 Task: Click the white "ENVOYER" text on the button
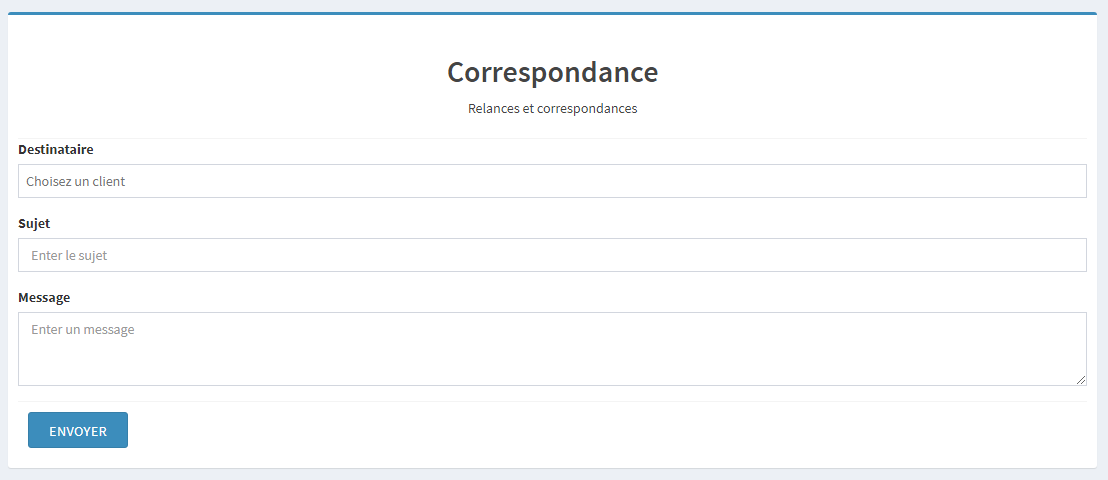point(78,431)
